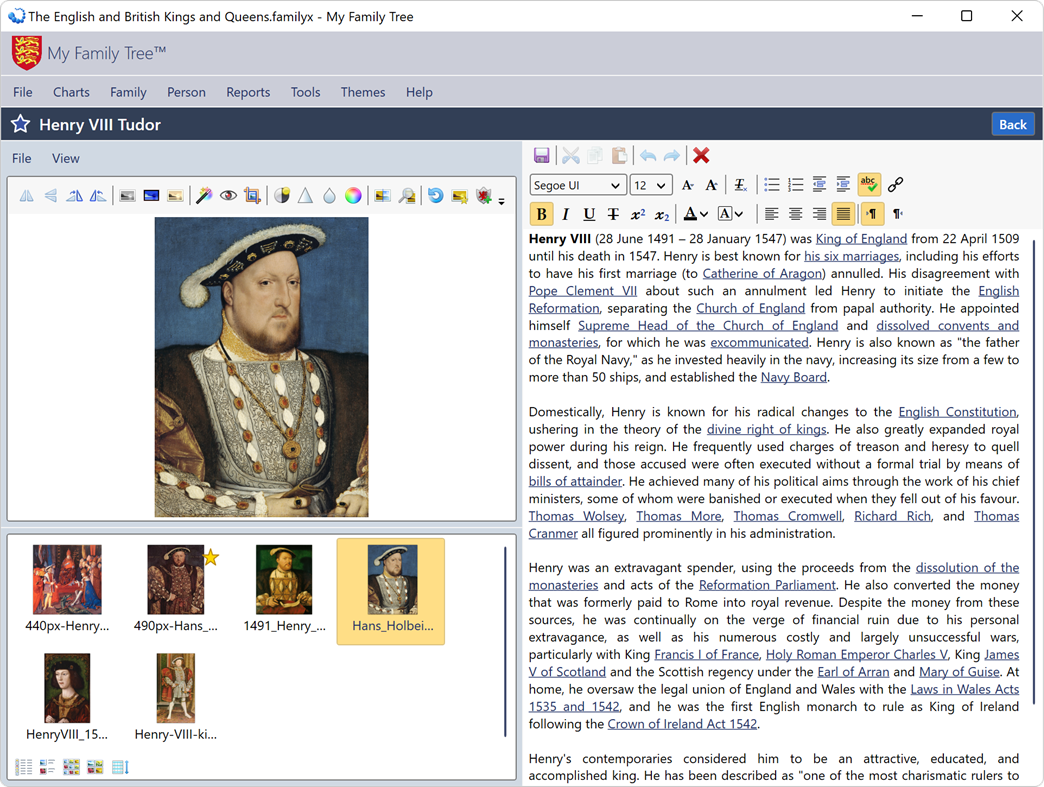Toggle italic formatting
1044x787 pixels.
565,213
